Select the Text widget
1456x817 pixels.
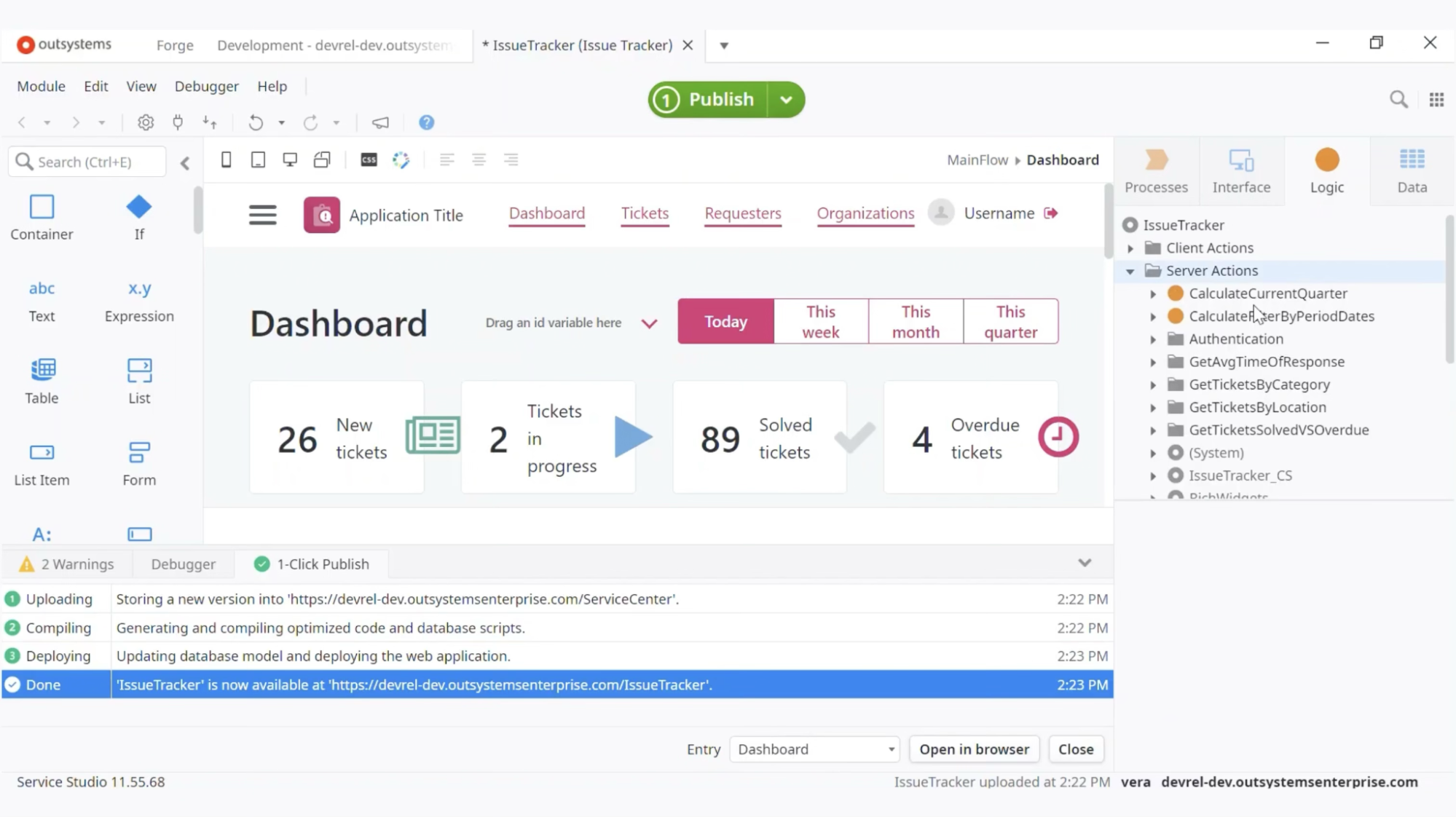pyautogui.click(x=42, y=300)
